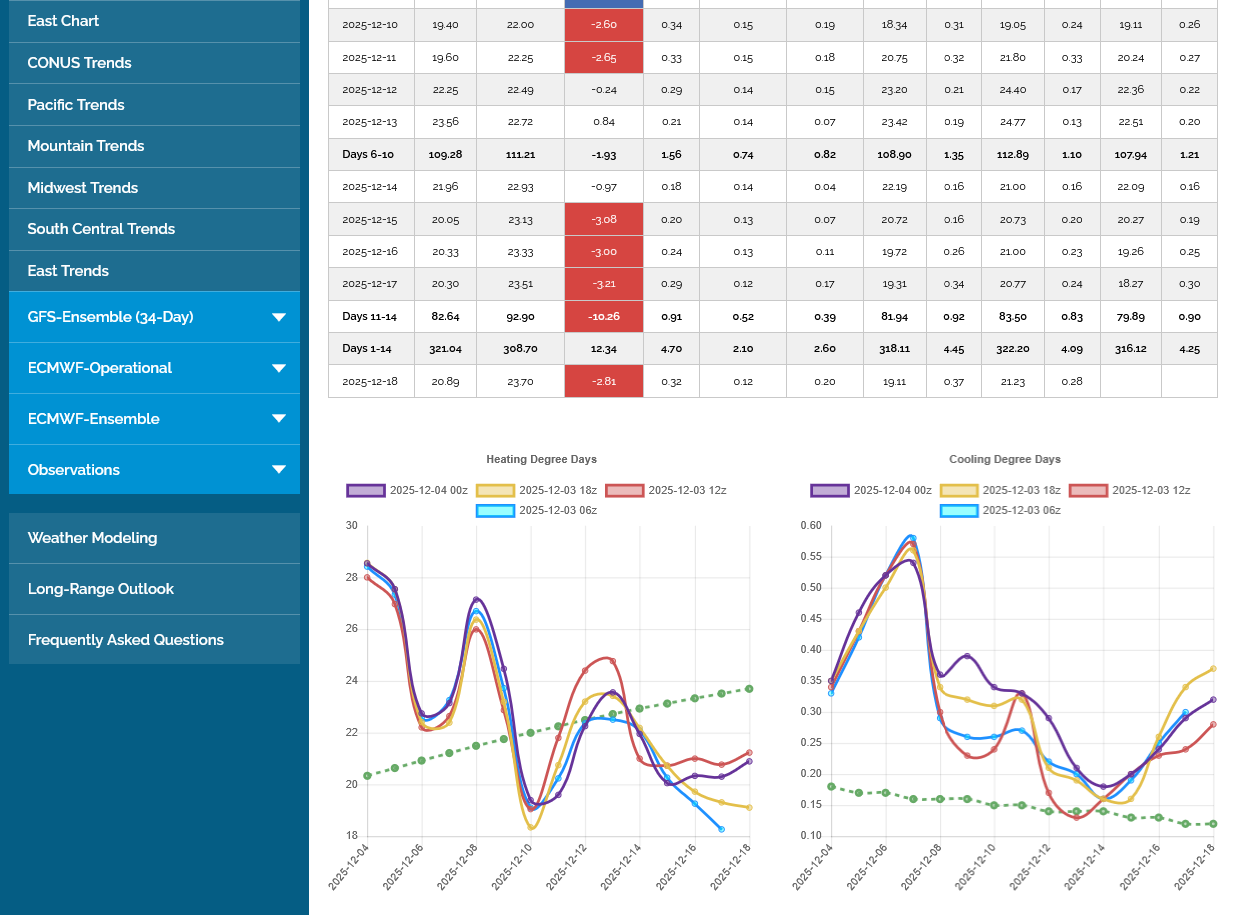Open the Observations dropdown arrow

point(278,470)
